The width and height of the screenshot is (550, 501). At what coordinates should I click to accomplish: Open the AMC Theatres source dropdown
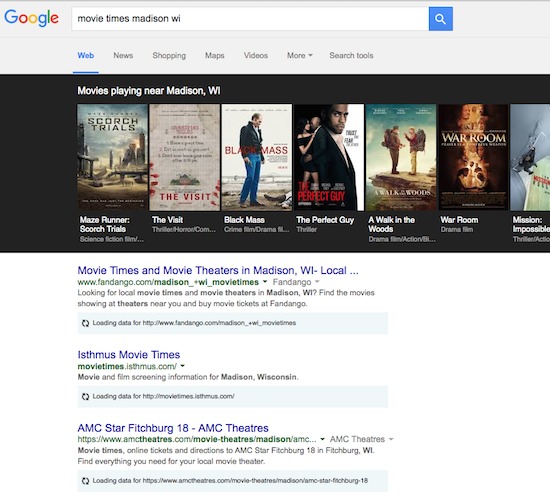click(361, 439)
